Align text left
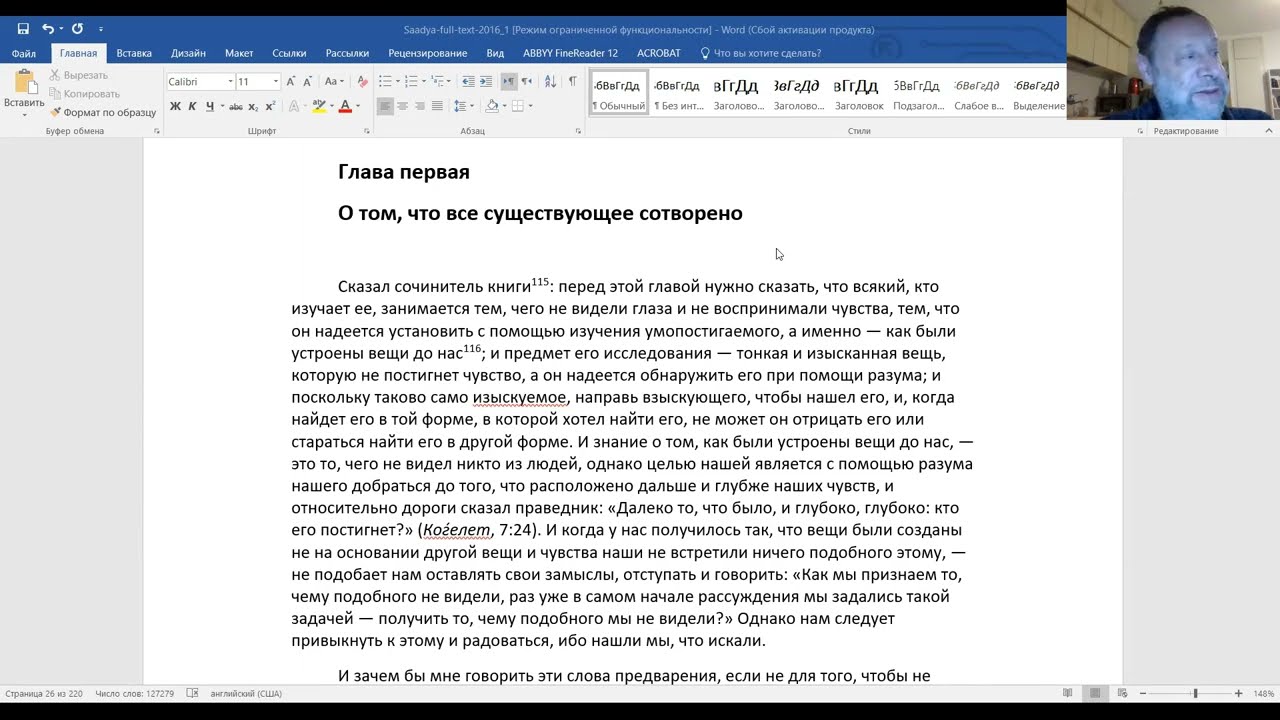The height and width of the screenshot is (720, 1280). pos(385,106)
